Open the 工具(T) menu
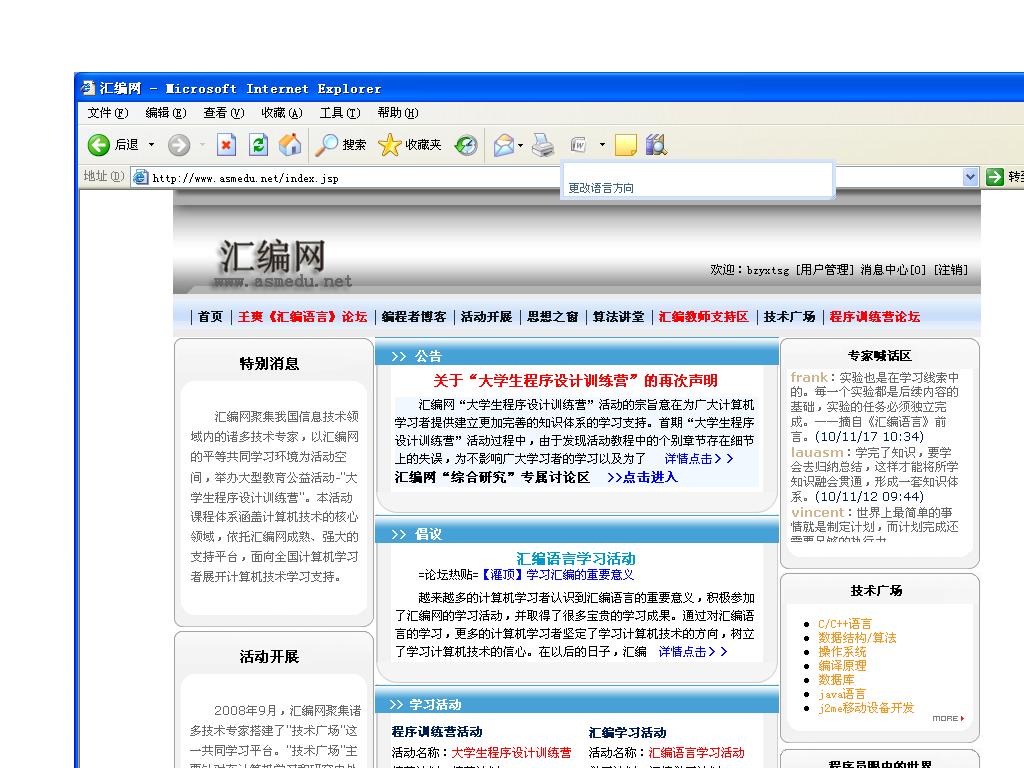This screenshot has width=1024, height=768. click(340, 113)
